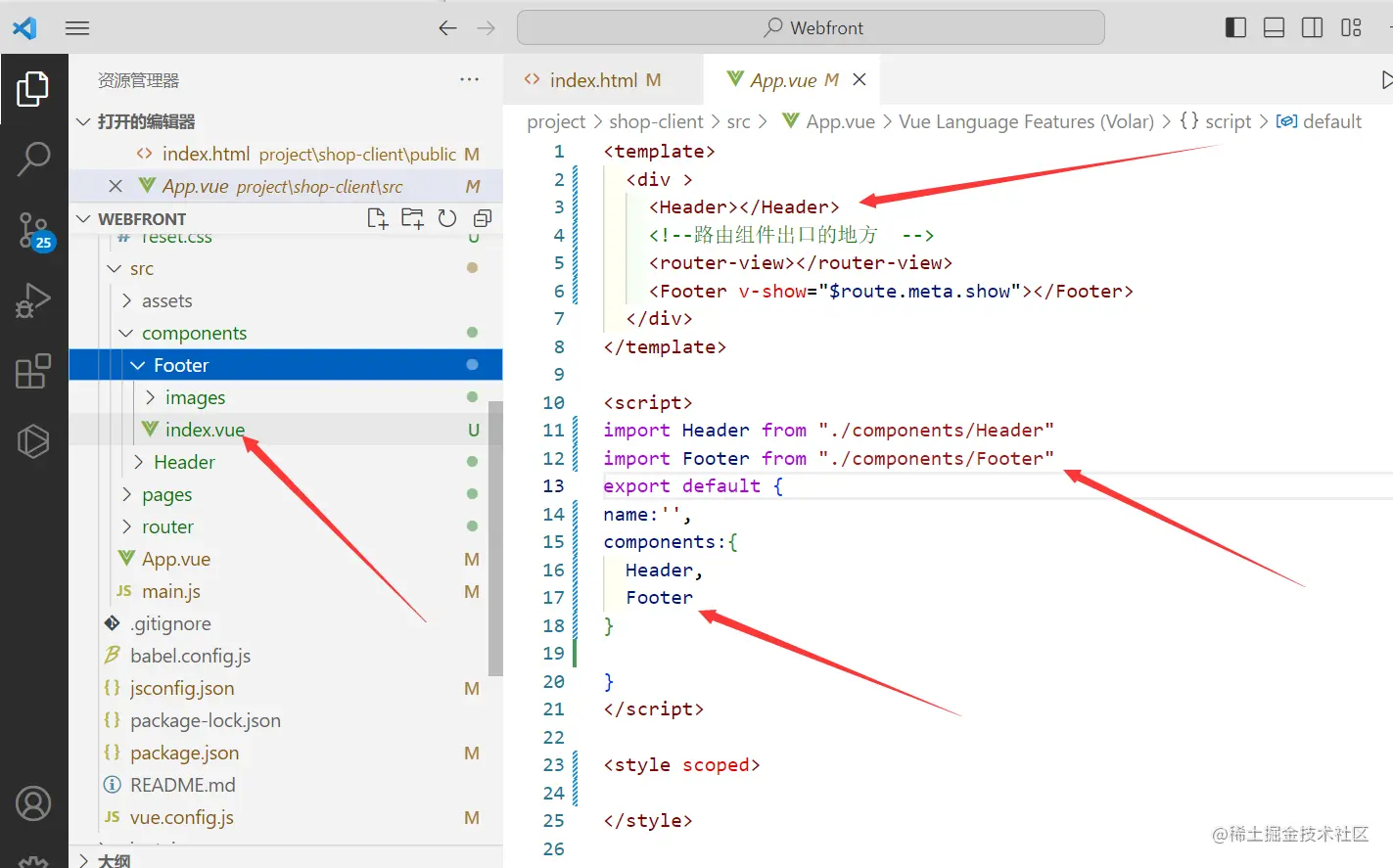Click project in the breadcrumb path
The width and height of the screenshot is (1393, 868).
click(556, 121)
